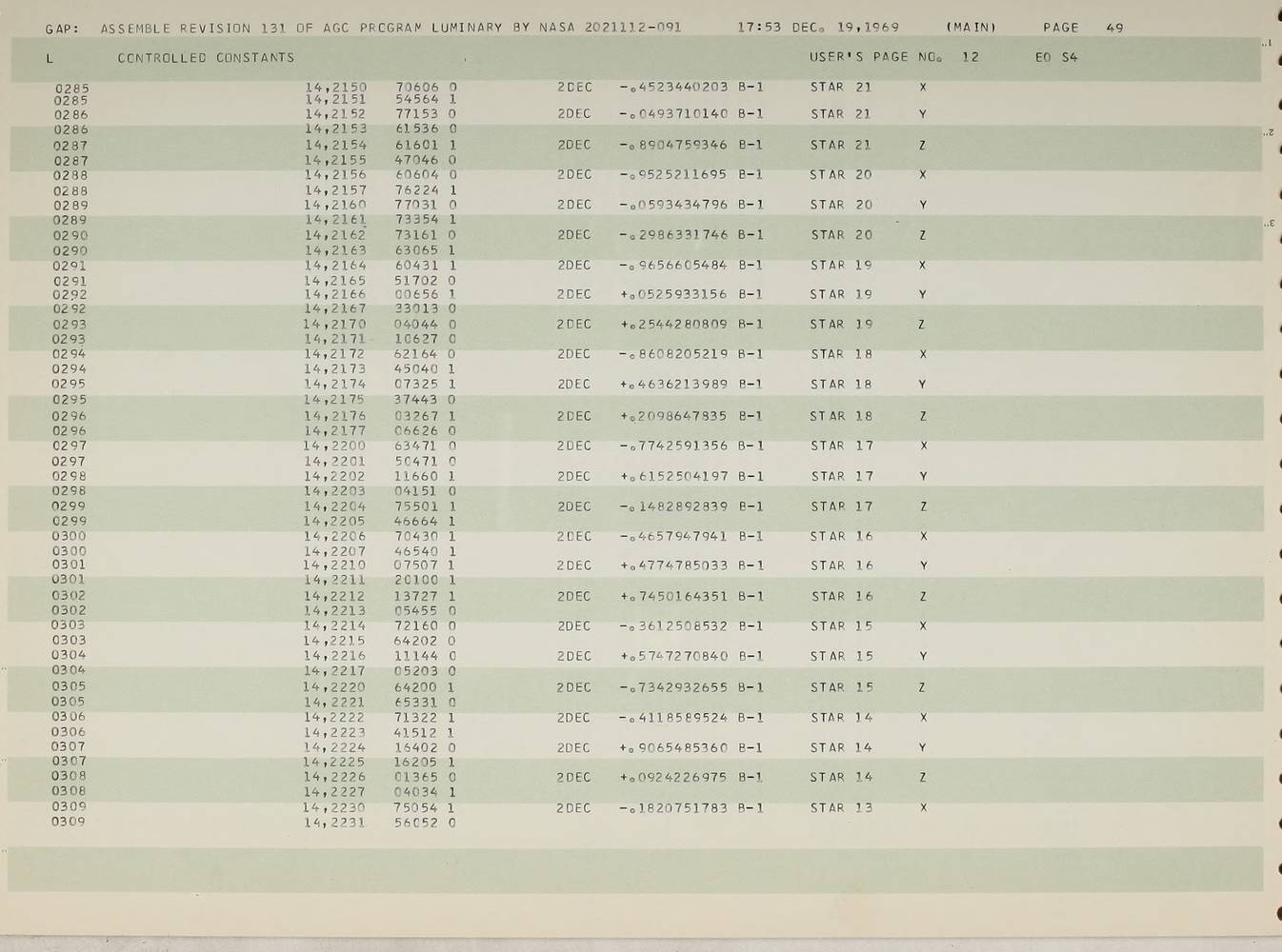Click the octal word '54564 1'
The height and width of the screenshot is (952, 1282).
click(x=426, y=99)
